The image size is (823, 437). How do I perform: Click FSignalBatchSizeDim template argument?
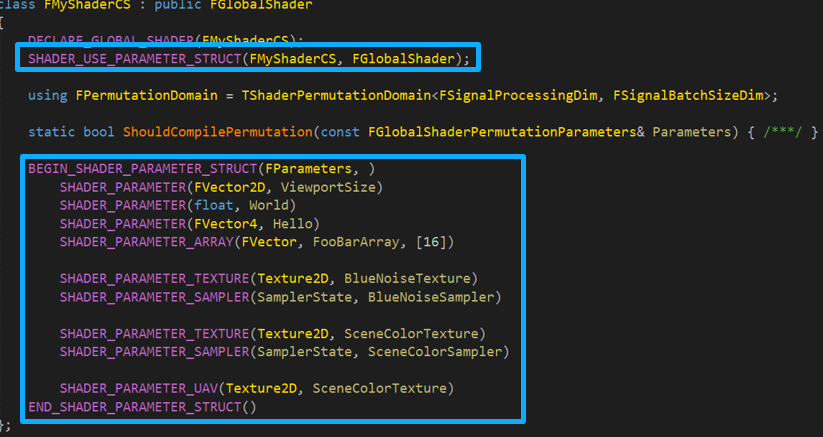point(688,95)
